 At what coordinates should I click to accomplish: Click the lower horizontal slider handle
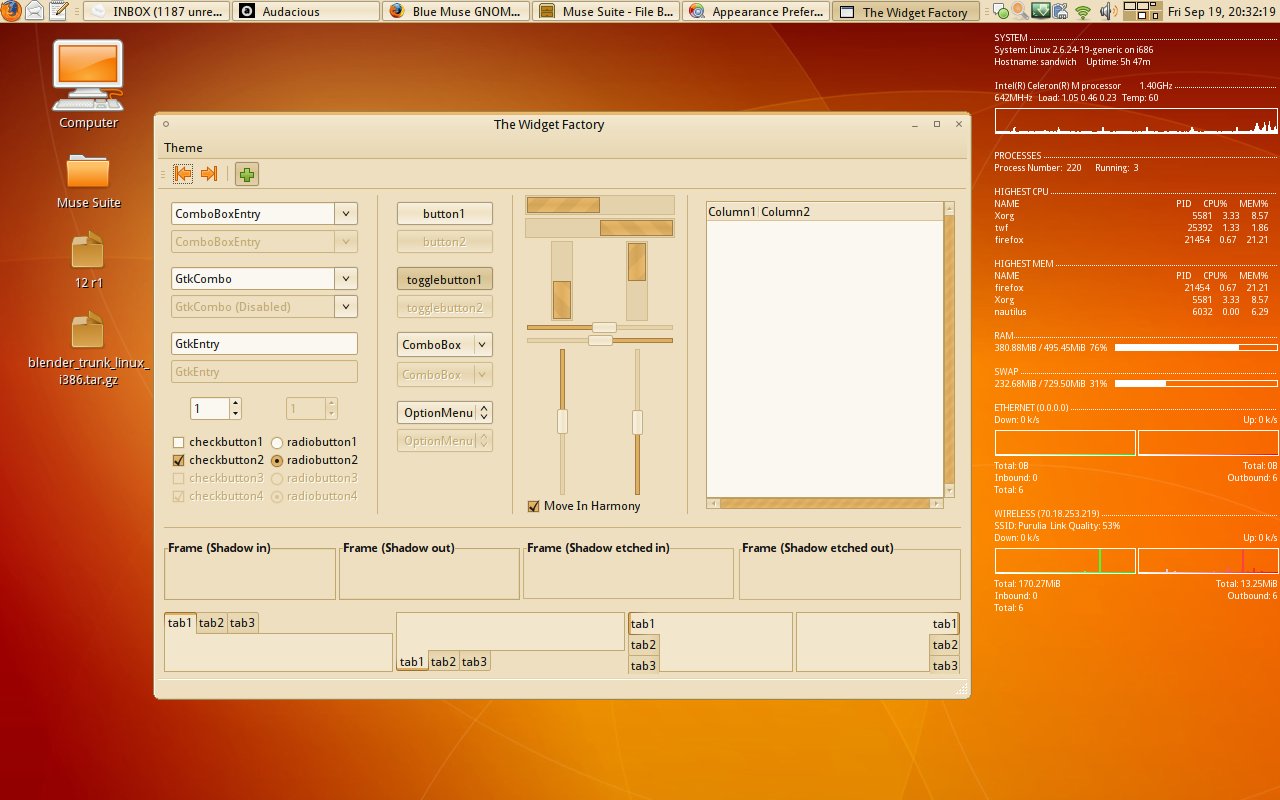(x=600, y=340)
